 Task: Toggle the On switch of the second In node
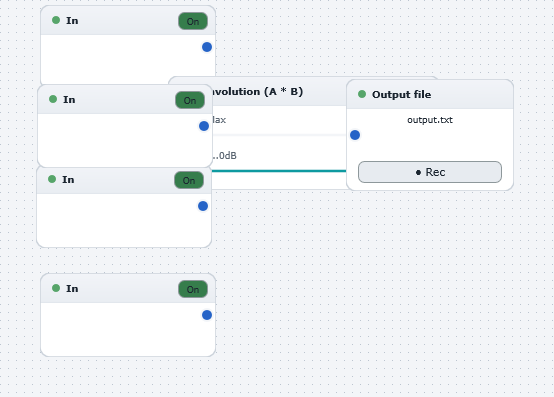190,100
